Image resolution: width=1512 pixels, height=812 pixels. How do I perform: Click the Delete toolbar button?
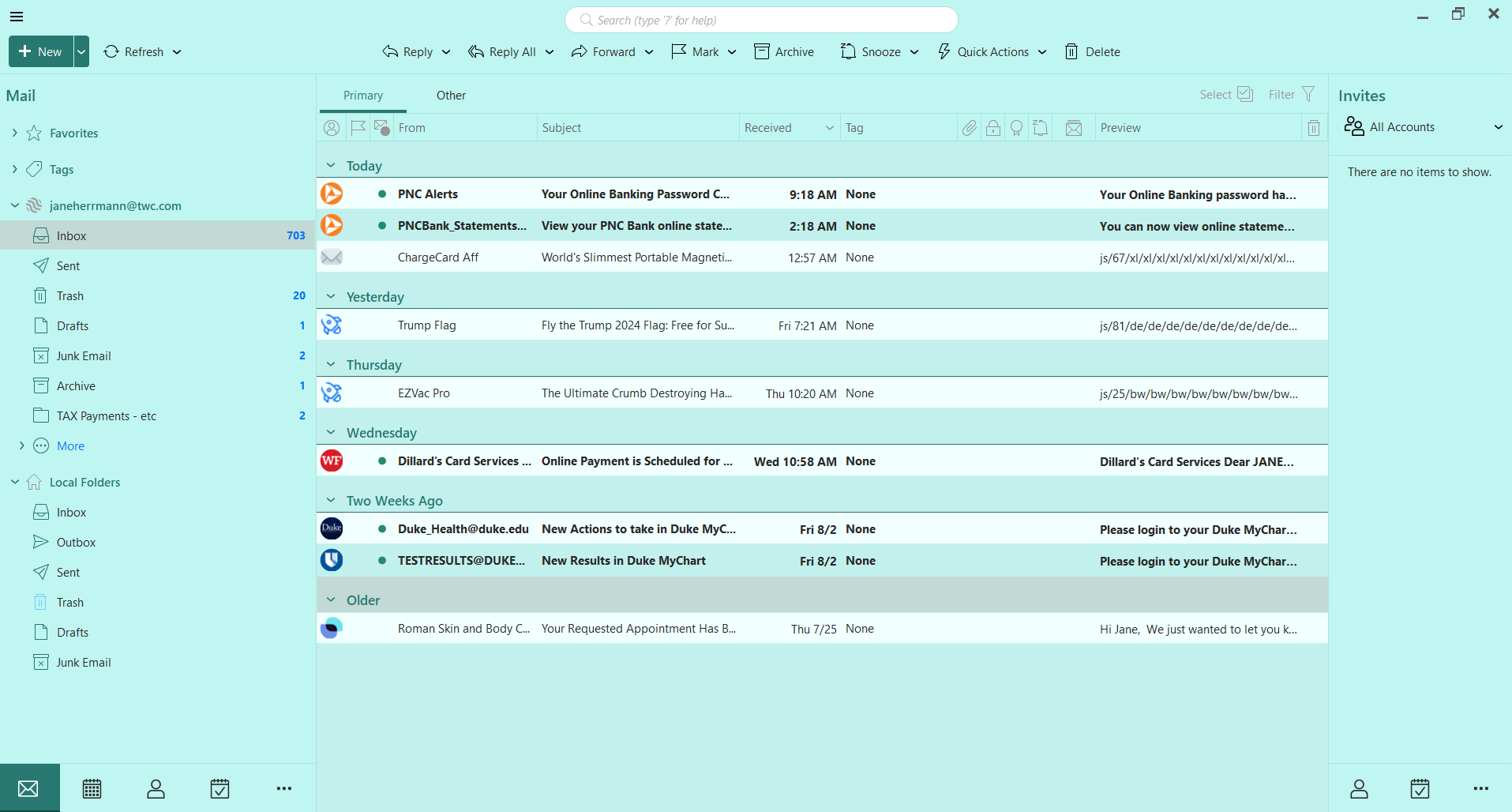[x=1093, y=52]
